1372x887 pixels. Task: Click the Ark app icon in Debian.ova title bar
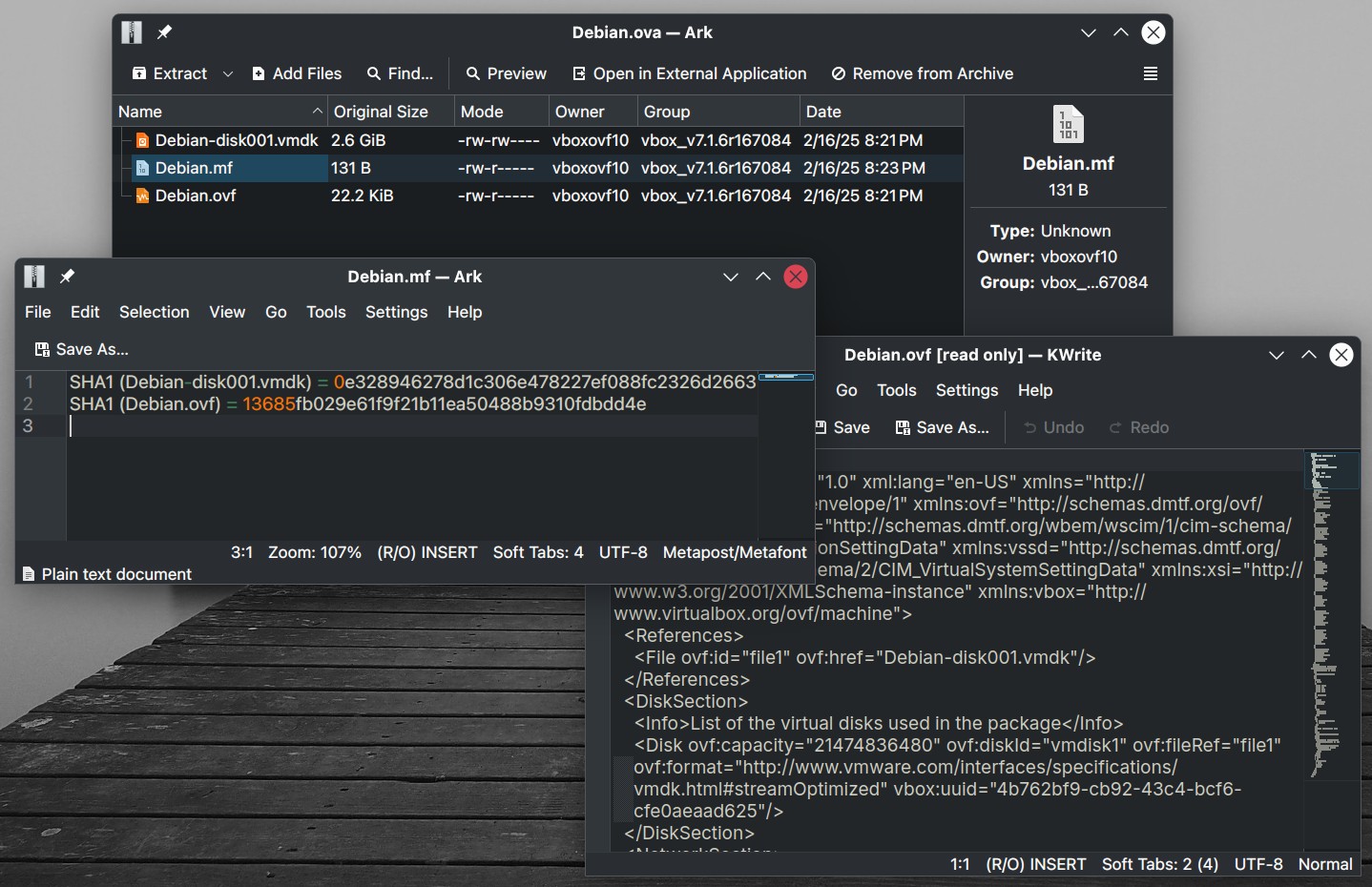tap(132, 32)
